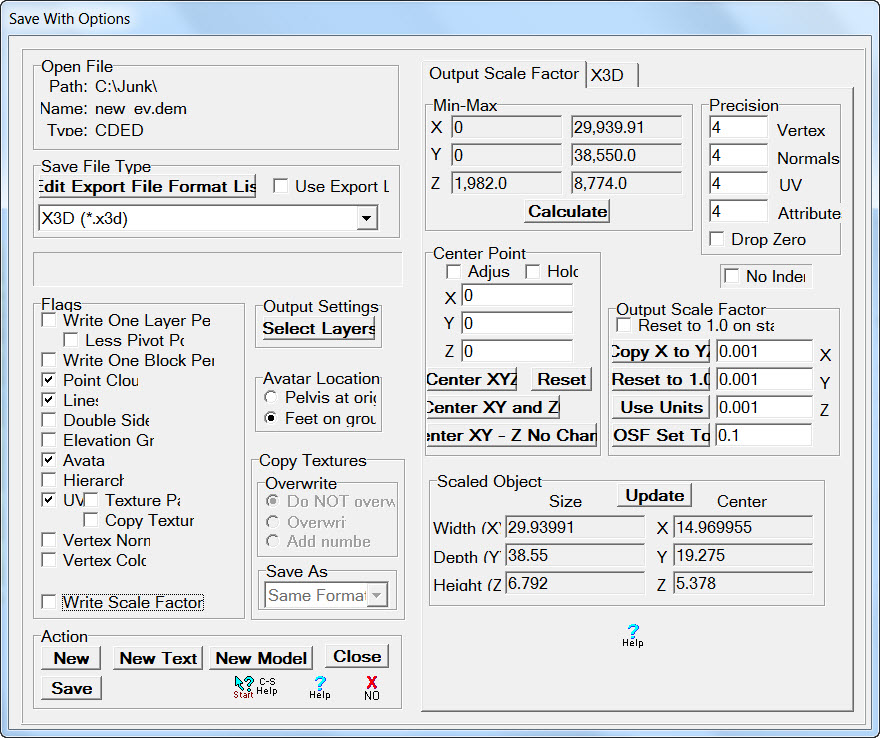This screenshot has width=880, height=738.
Task: Click OSF Set To button
Action: tap(661, 436)
